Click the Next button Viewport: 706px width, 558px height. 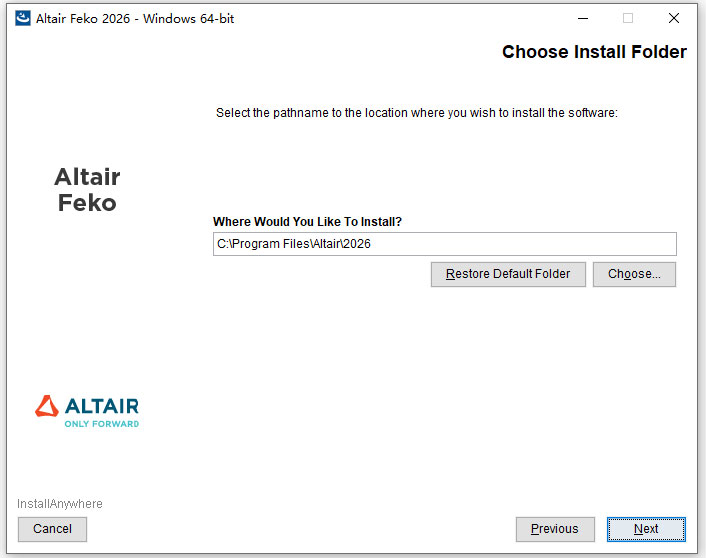click(646, 529)
